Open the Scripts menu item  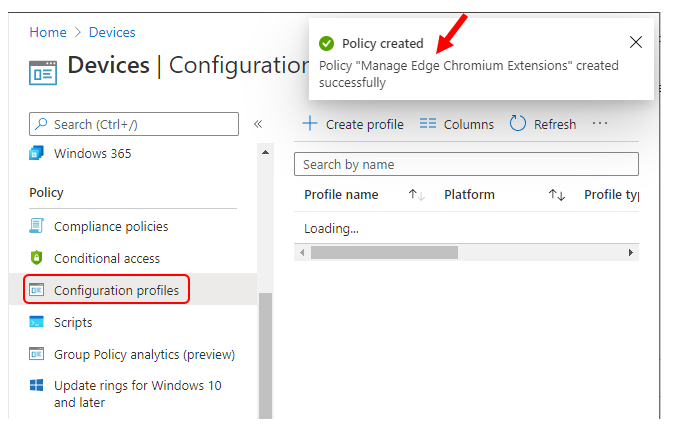(x=73, y=322)
